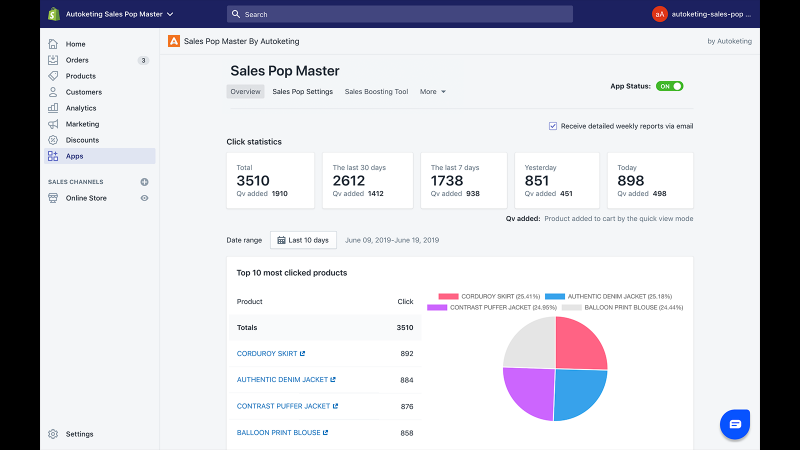Open the AUTHENTIC DENIM JACKET product link
800x450 pixels.
(x=282, y=380)
